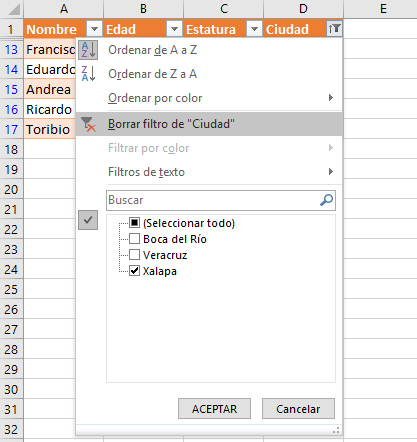
Task: Click the gray checkmark icon beside the list
Action: tap(88, 220)
